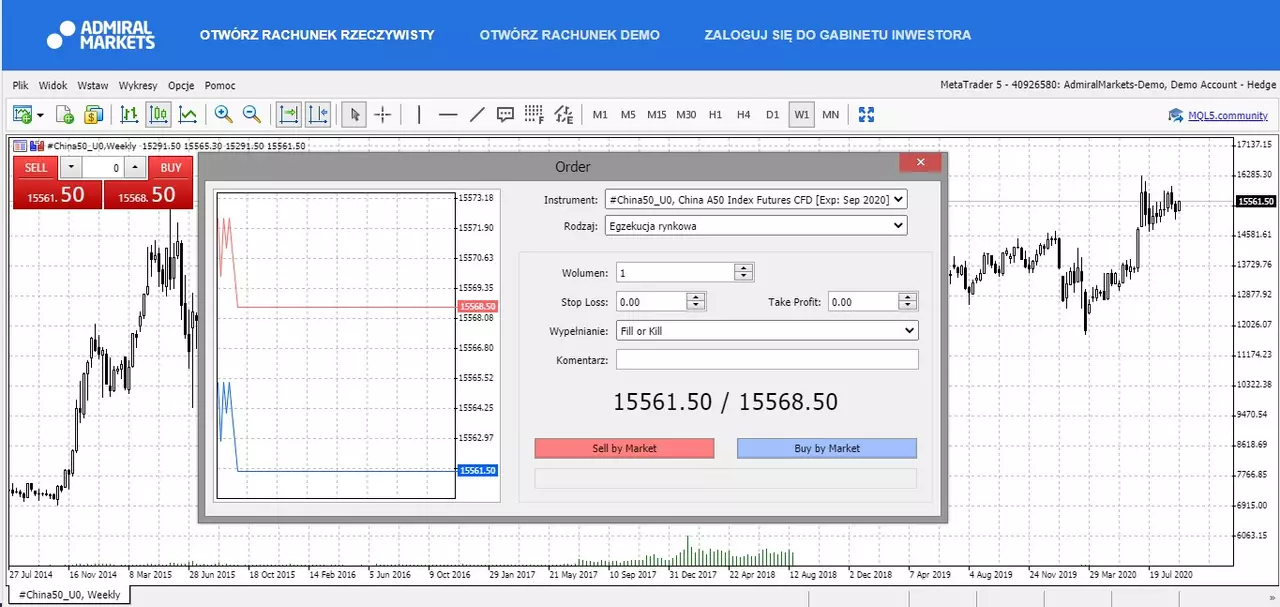Select the crosshair cursor tool
The height and width of the screenshot is (607, 1280).
click(382, 114)
